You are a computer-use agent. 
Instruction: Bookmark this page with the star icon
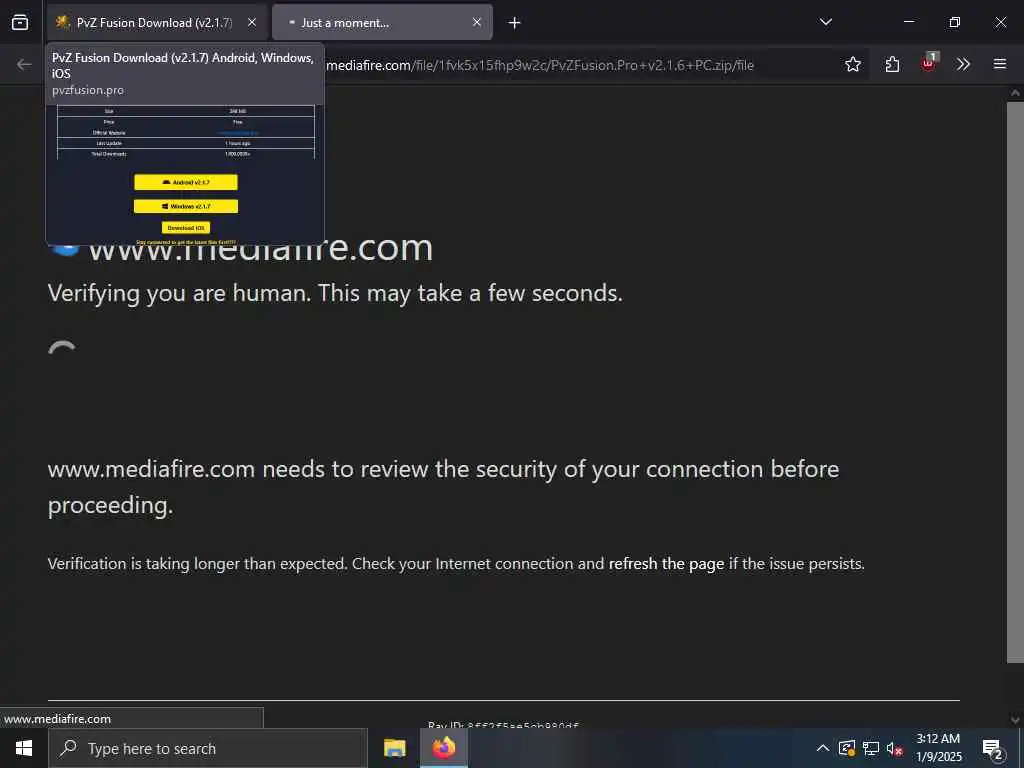pyautogui.click(x=852, y=64)
